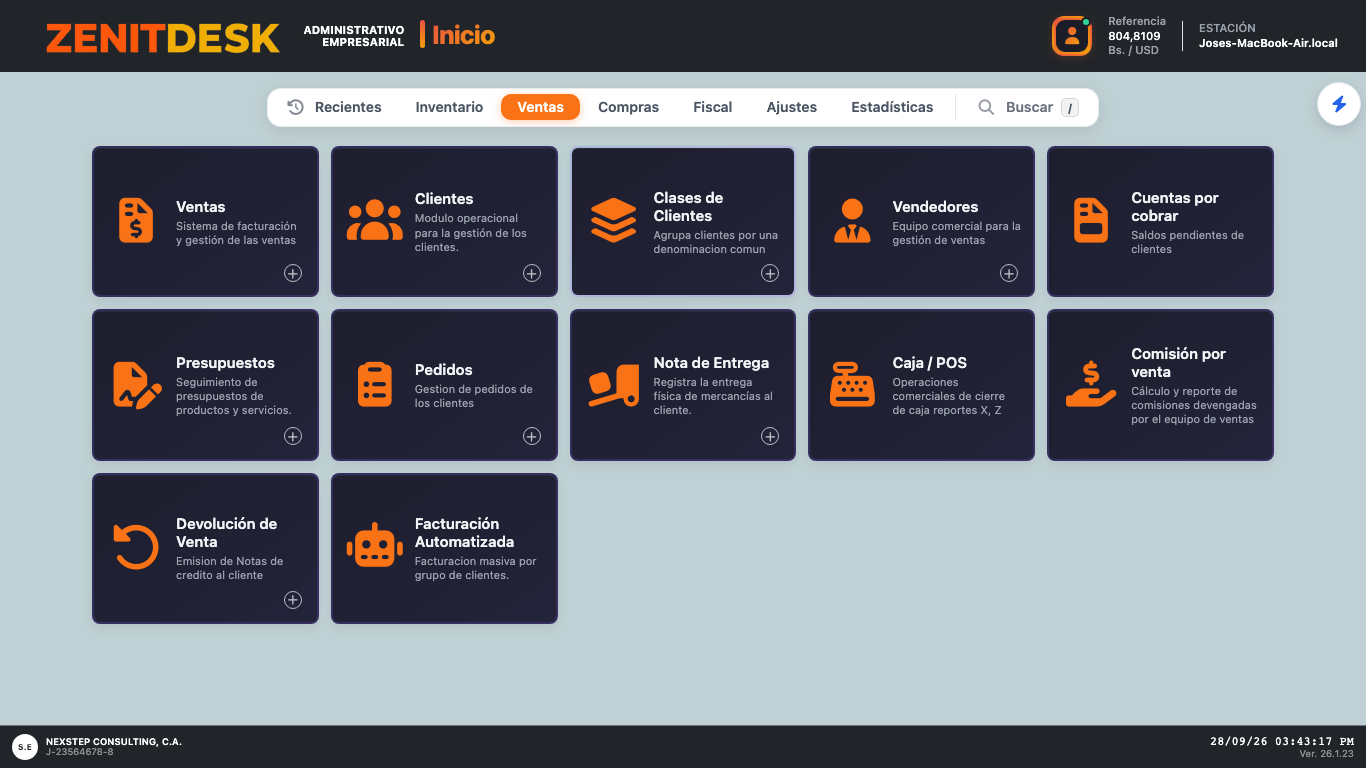
Task: Select the Ventas tab
Action: pyautogui.click(x=540, y=107)
